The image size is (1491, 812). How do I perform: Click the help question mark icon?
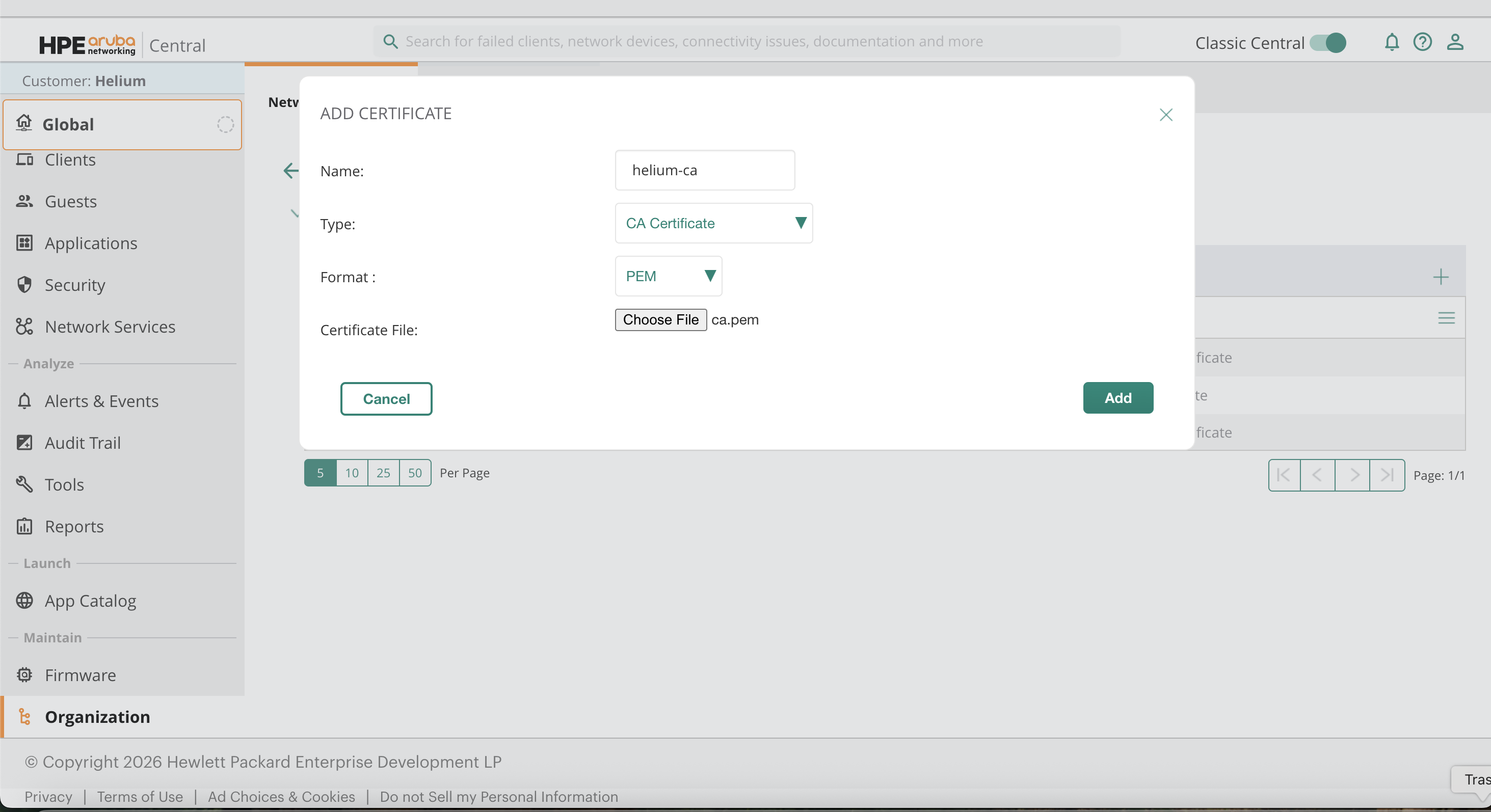[x=1422, y=42]
